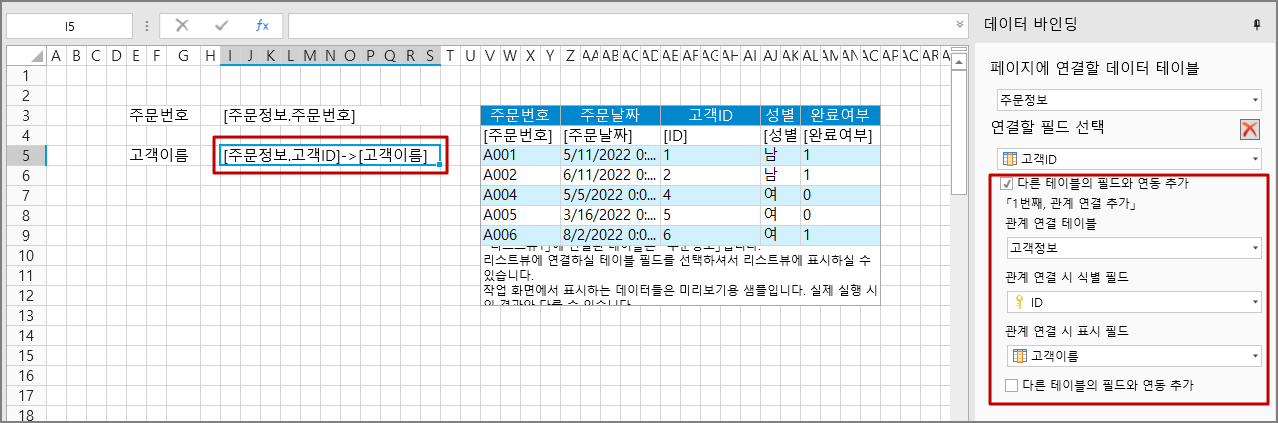Expand the formula bar with the chevron
Image resolution: width=1278 pixels, height=423 pixels.
pyautogui.click(x=960, y=25)
